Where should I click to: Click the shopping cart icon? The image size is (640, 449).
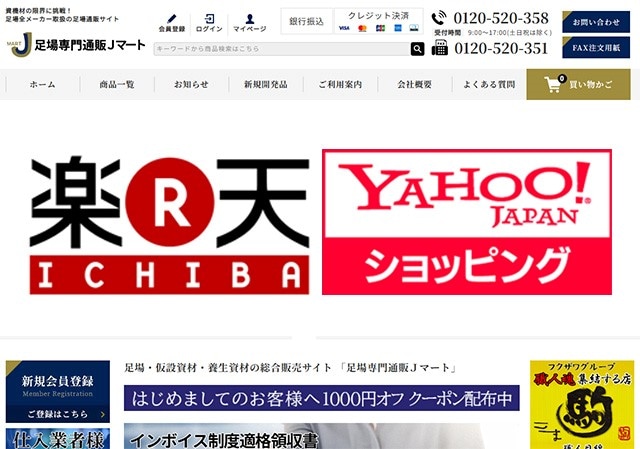552,85
